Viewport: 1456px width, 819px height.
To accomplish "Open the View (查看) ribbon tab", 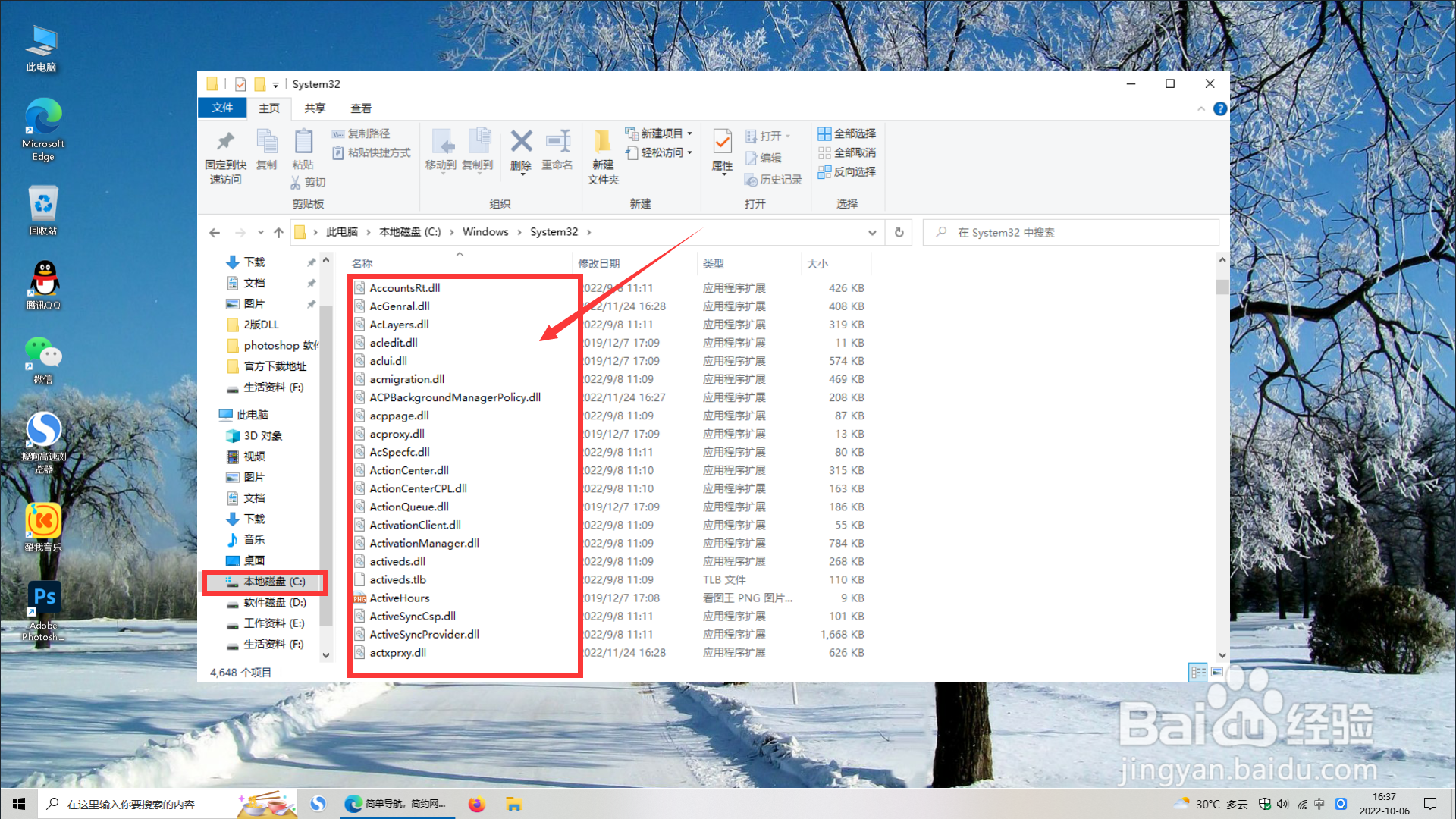I will 361,108.
